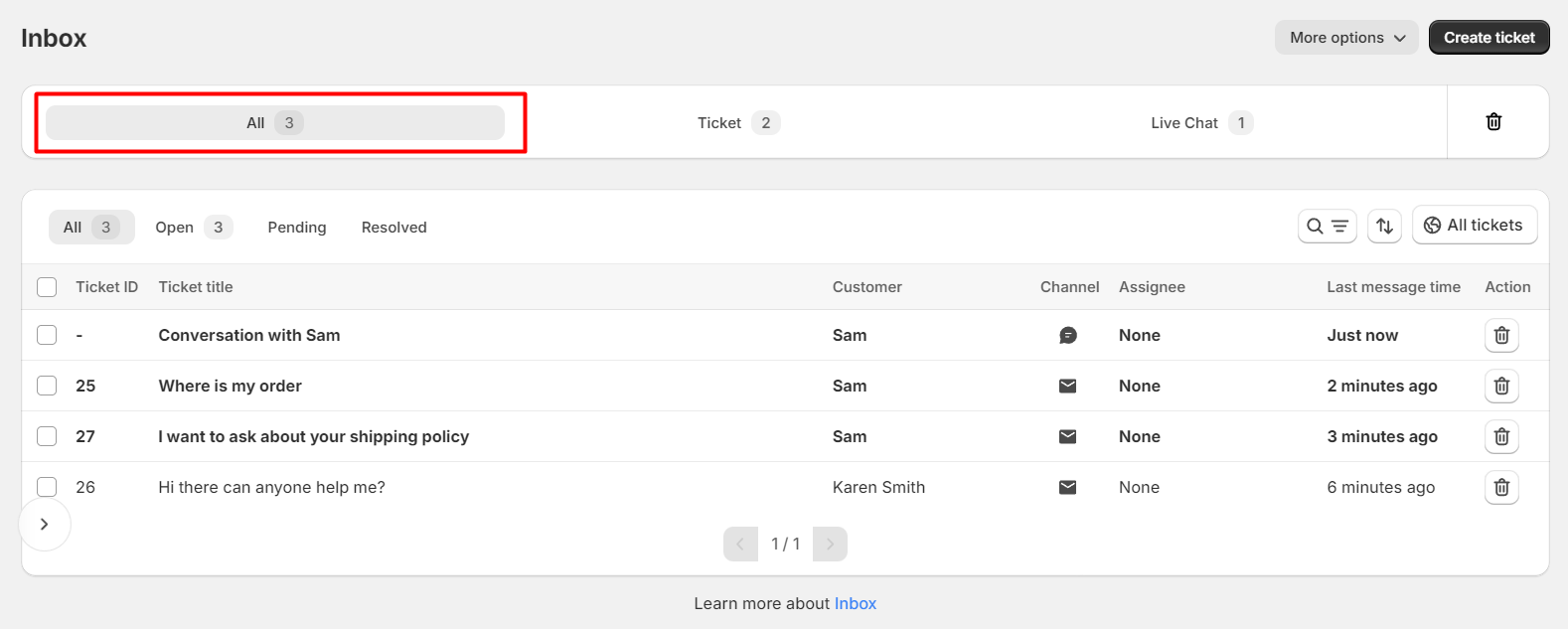The height and width of the screenshot is (629, 1568).
Task: Open ticket Where is my order
Action: [x=231, y=386]
